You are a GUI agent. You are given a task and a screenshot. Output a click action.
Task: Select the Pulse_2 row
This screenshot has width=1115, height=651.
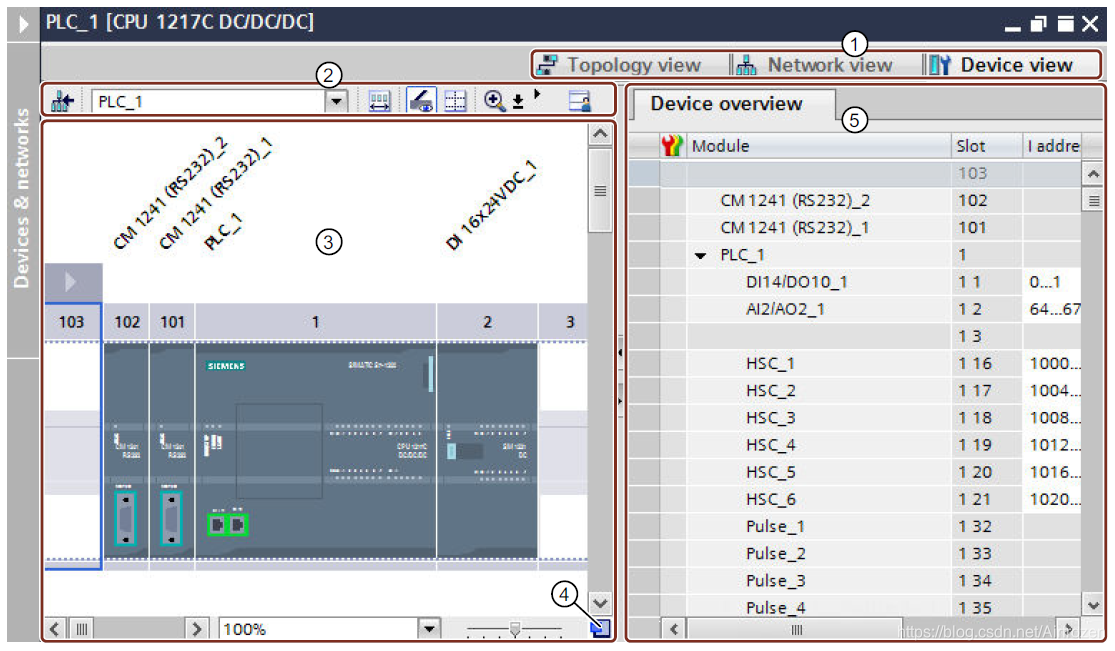(x=855, y=554)
